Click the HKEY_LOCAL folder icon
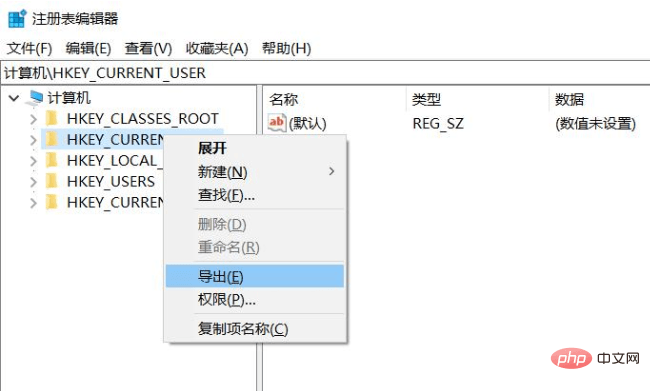The height and width of the screenshot is (391, 650). coord(52,160)
